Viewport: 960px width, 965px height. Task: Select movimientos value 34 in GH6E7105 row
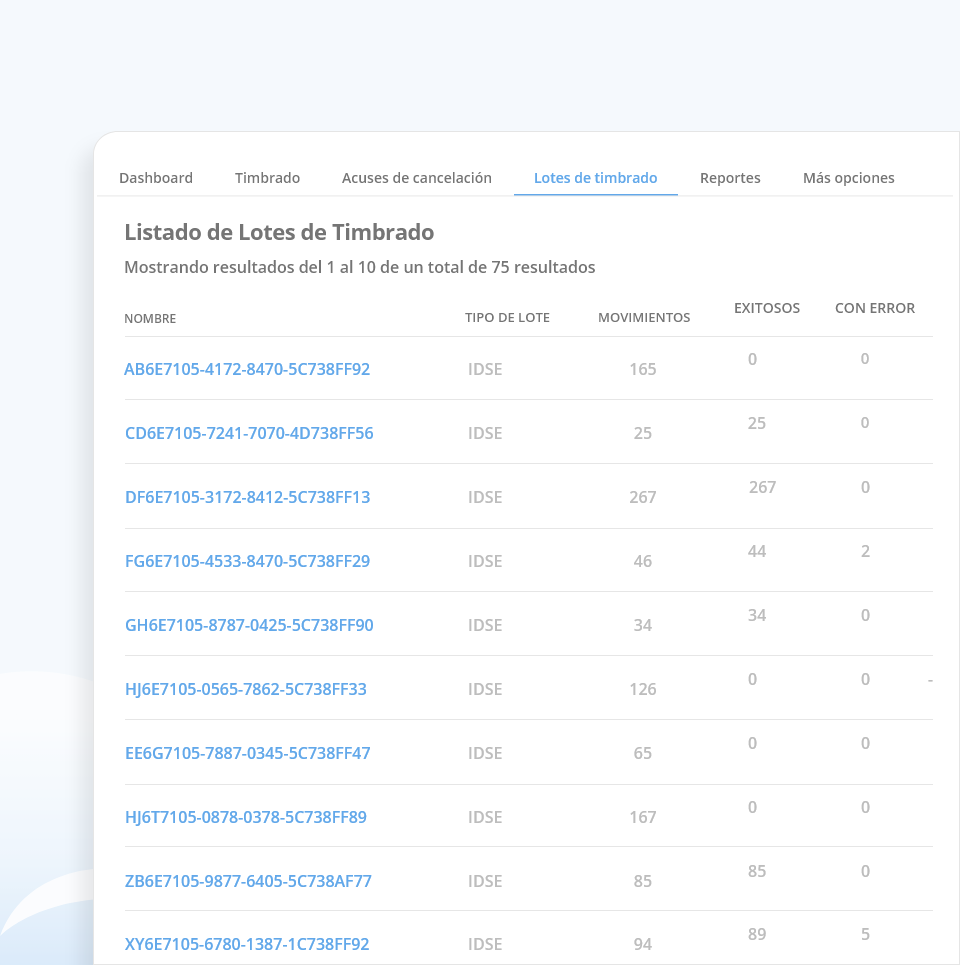[642, 625]
